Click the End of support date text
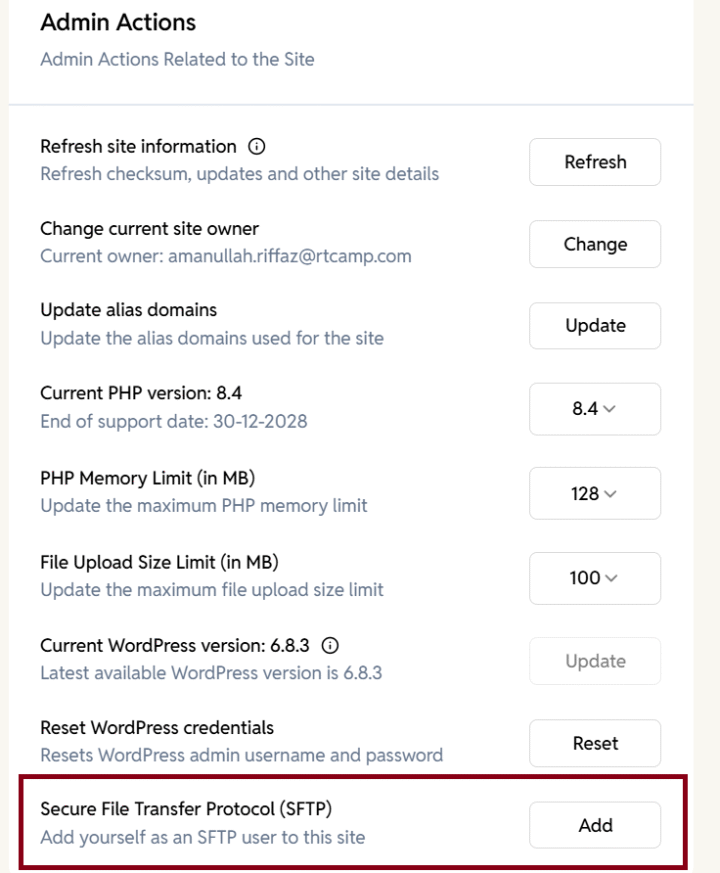 (173, 421)
